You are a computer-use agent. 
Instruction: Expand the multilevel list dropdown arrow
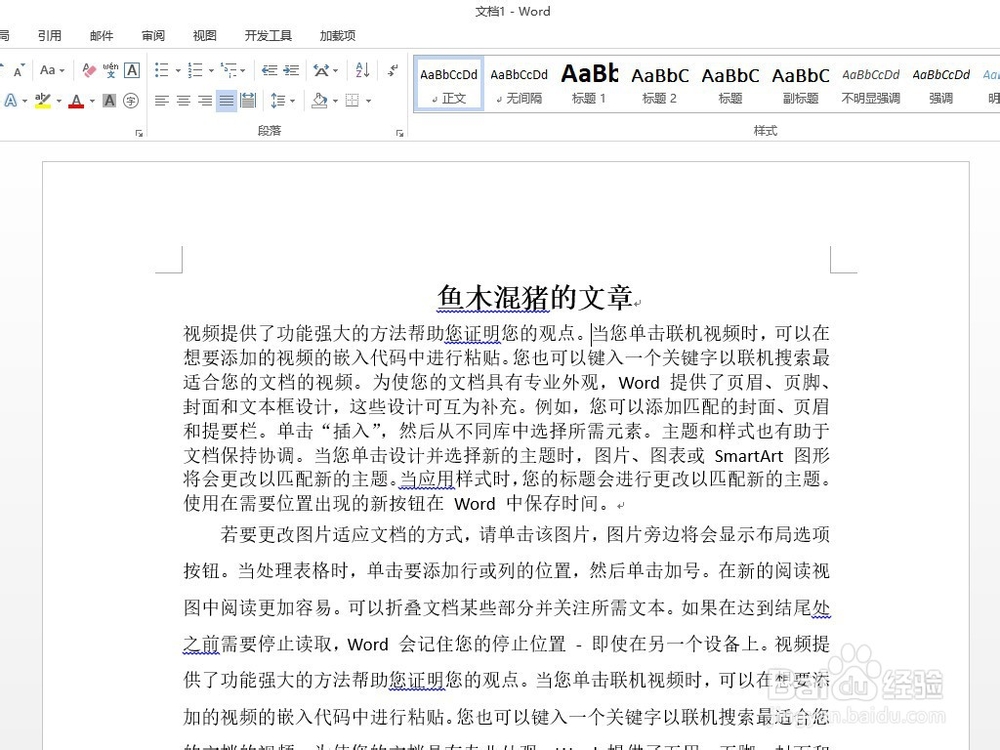pyautogui.click(x=243, y=70)
